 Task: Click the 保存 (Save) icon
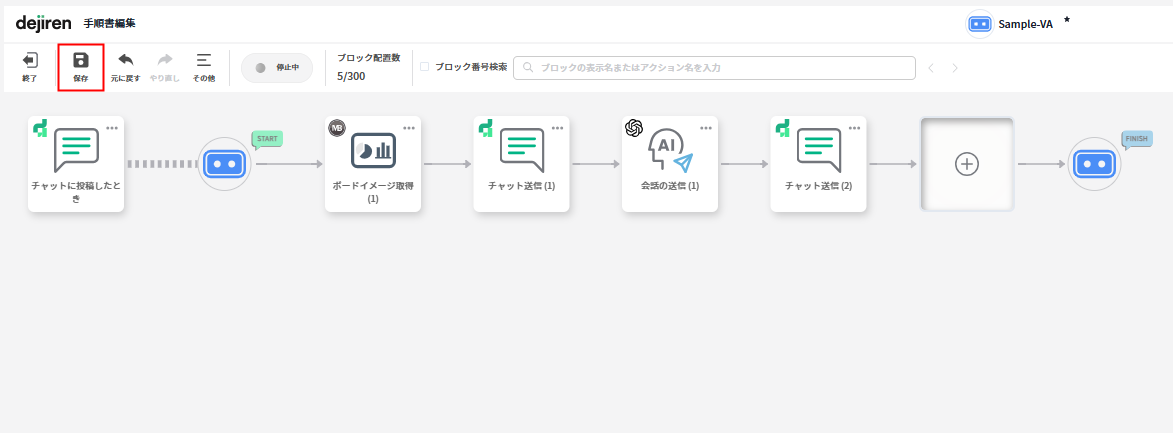pos(81,61)
